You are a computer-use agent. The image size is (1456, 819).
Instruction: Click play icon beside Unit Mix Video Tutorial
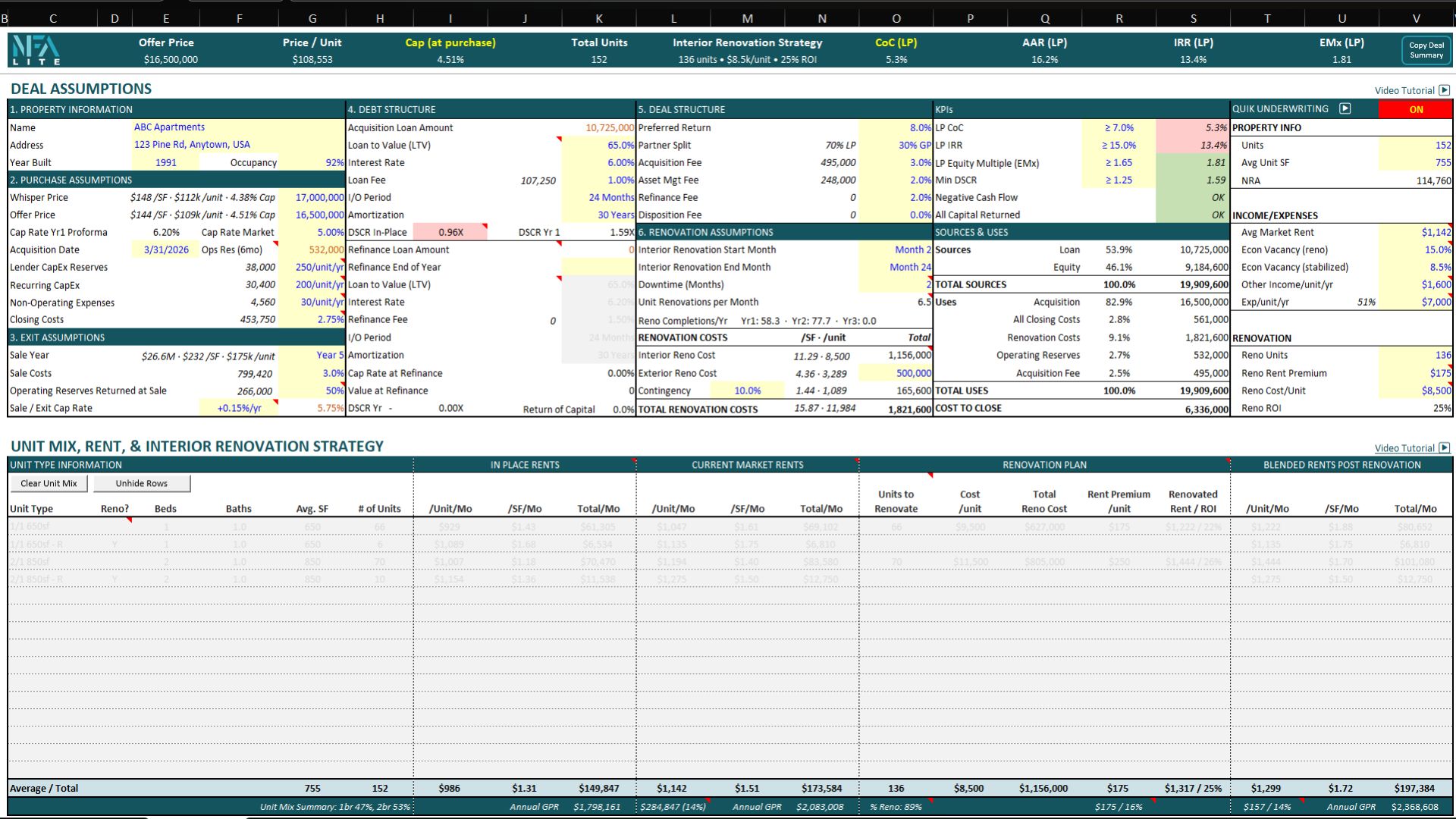[1444, 448]
